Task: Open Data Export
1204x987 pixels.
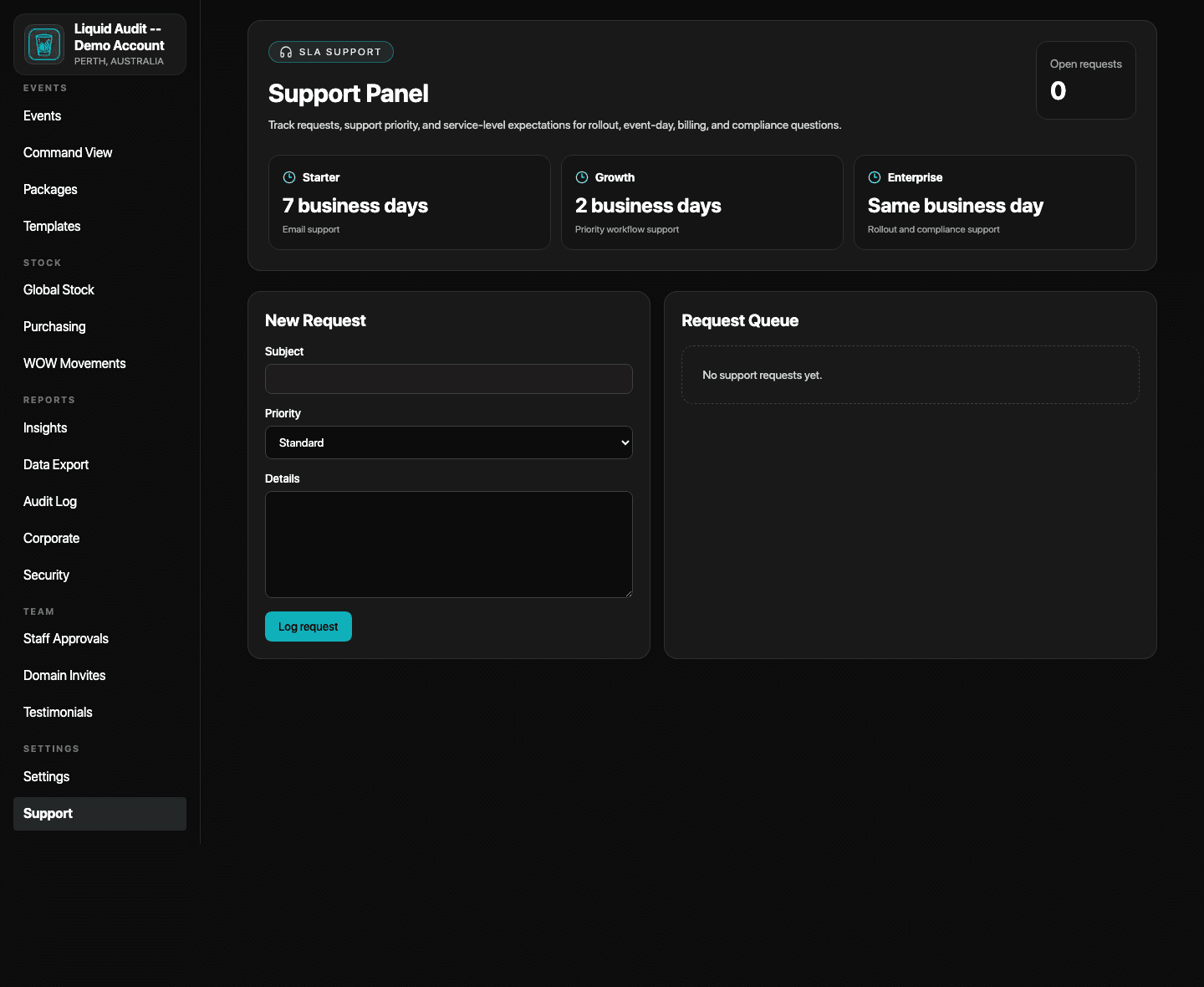Action: coord(99,465)
